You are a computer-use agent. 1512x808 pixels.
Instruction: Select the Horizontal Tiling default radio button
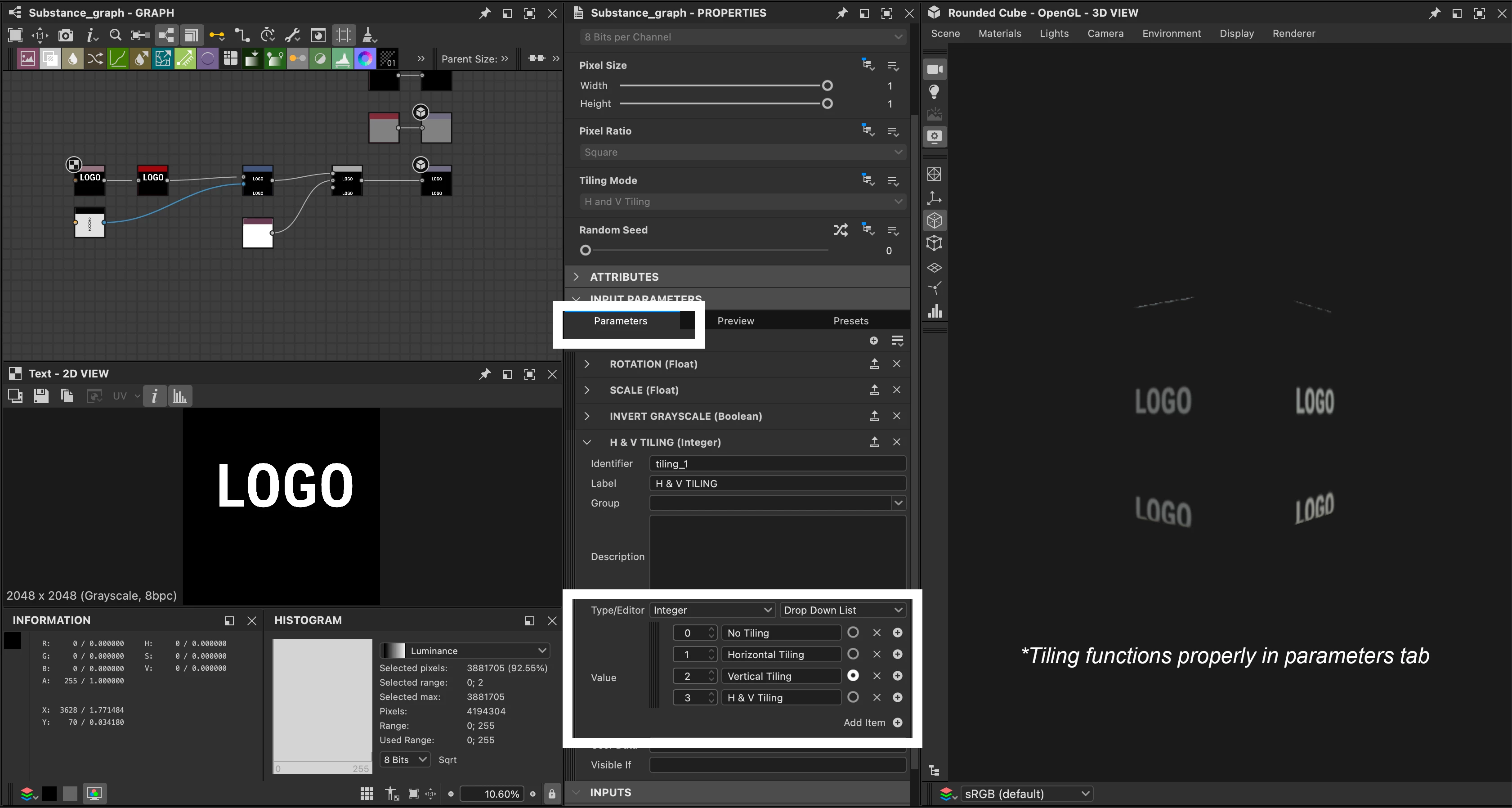coord(853,654)
